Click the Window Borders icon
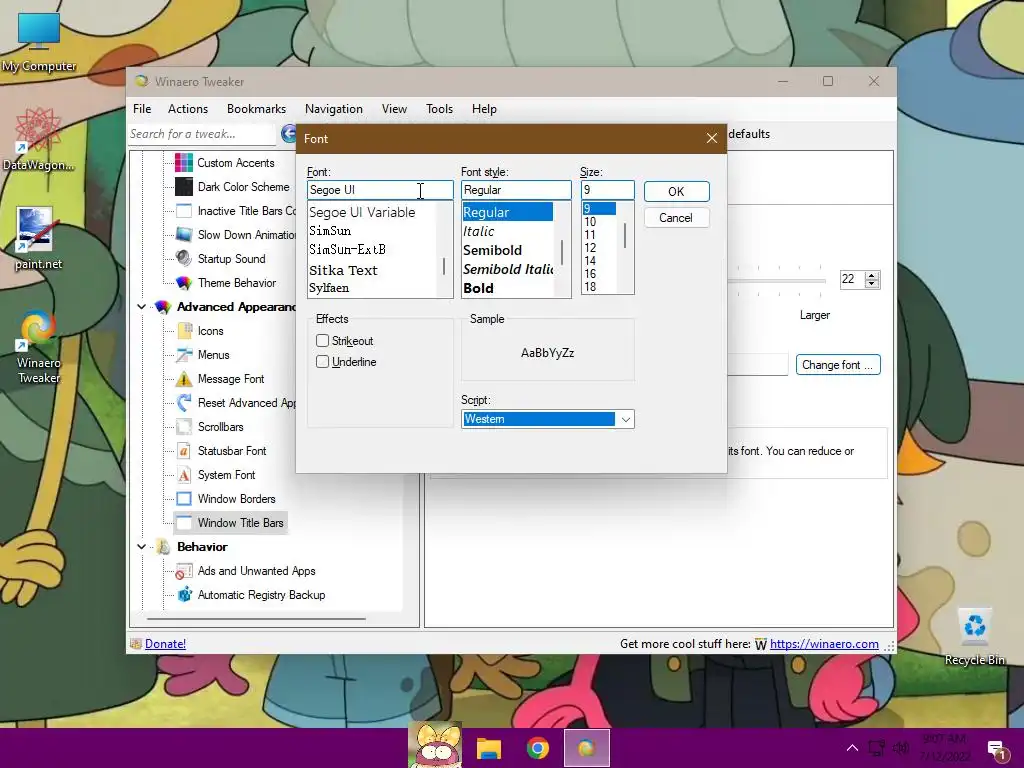This screenshot has width=1024, height=768. tap(184, 499)
